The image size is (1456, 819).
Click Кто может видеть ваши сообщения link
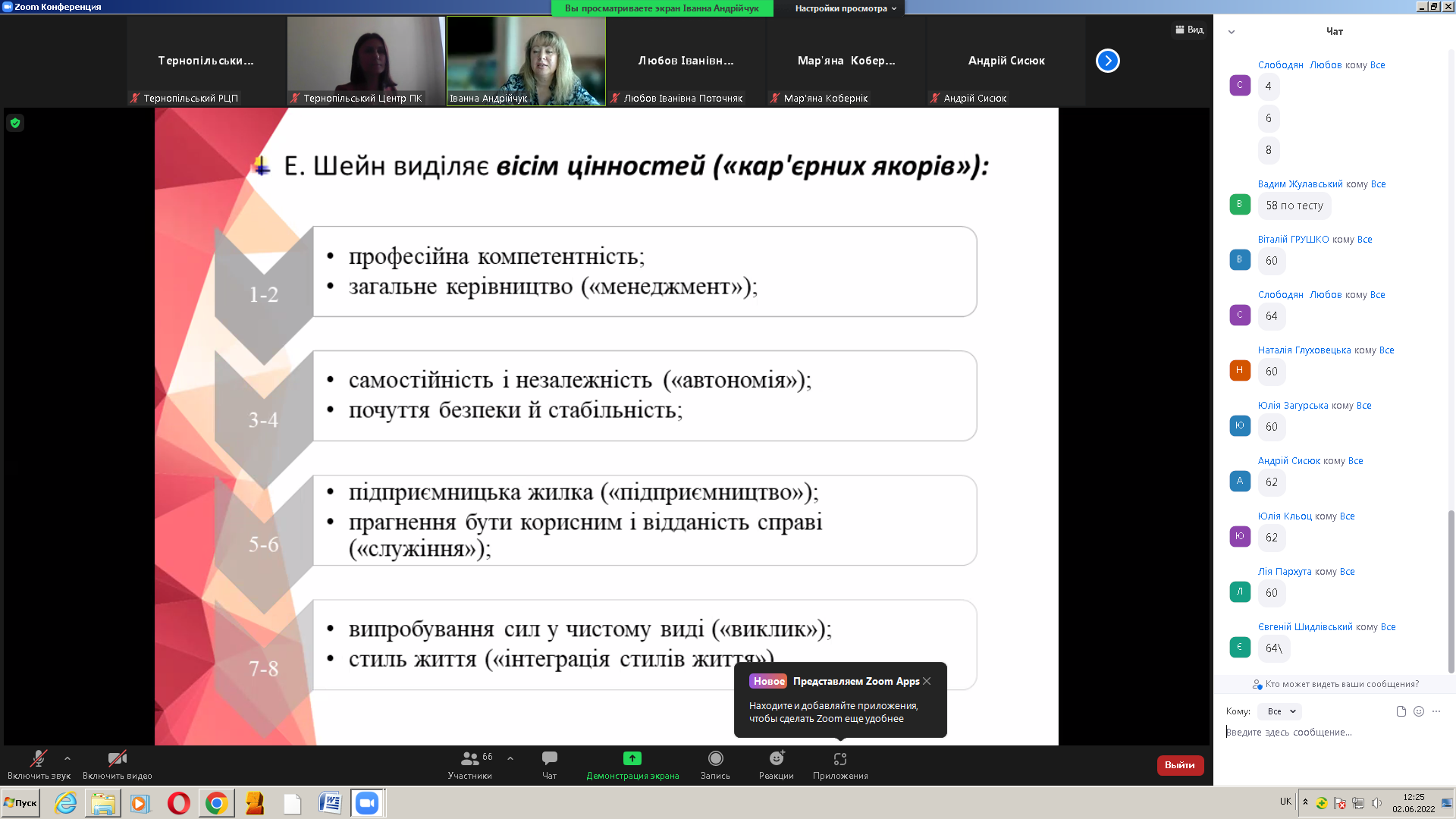click(x=1335, y=684)
